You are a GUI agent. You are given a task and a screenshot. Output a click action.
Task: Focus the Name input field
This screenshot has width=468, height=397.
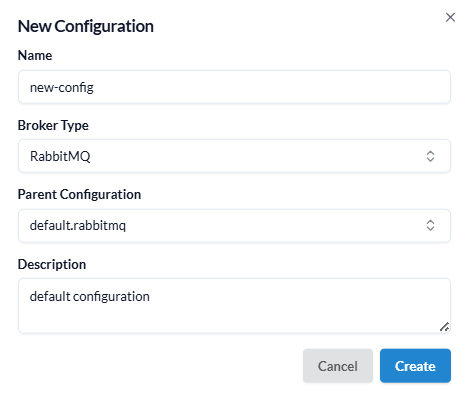pyautogui.click(x=234, y=87)
